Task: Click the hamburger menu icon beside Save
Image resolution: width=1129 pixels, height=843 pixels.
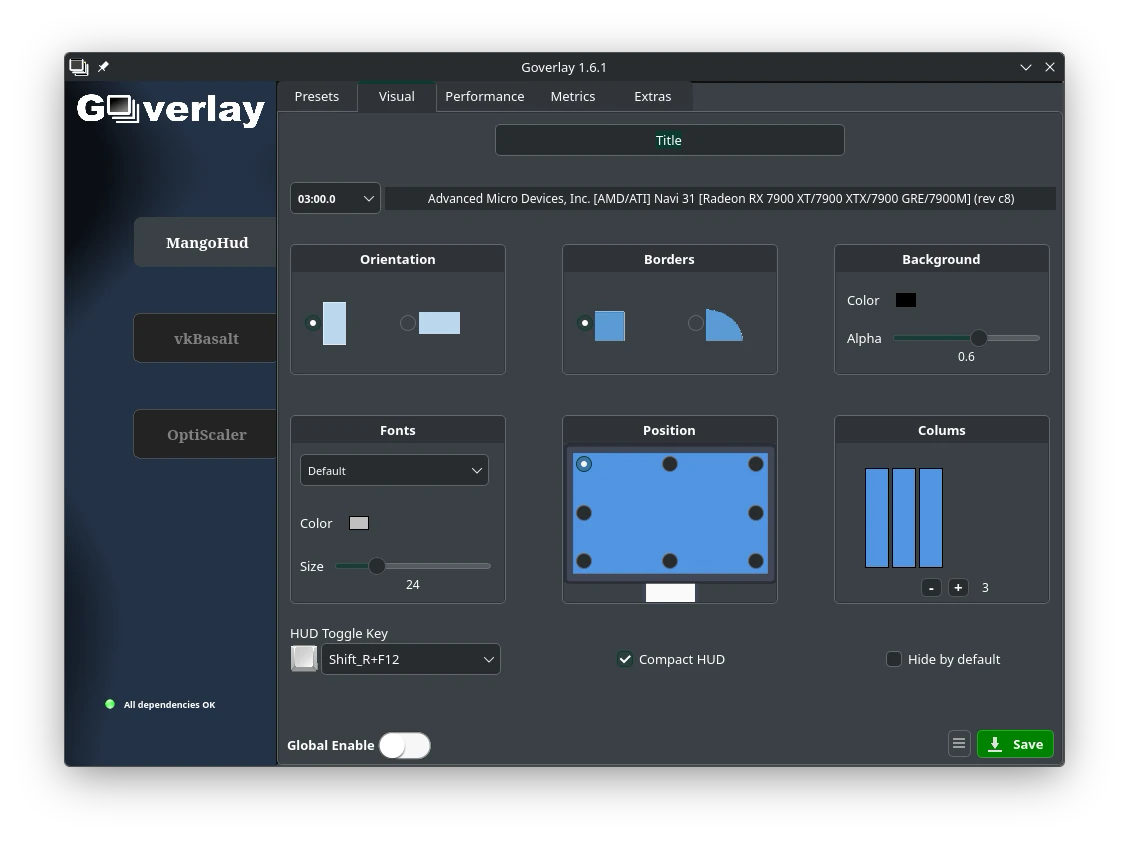Action: [x=958, y=744]
